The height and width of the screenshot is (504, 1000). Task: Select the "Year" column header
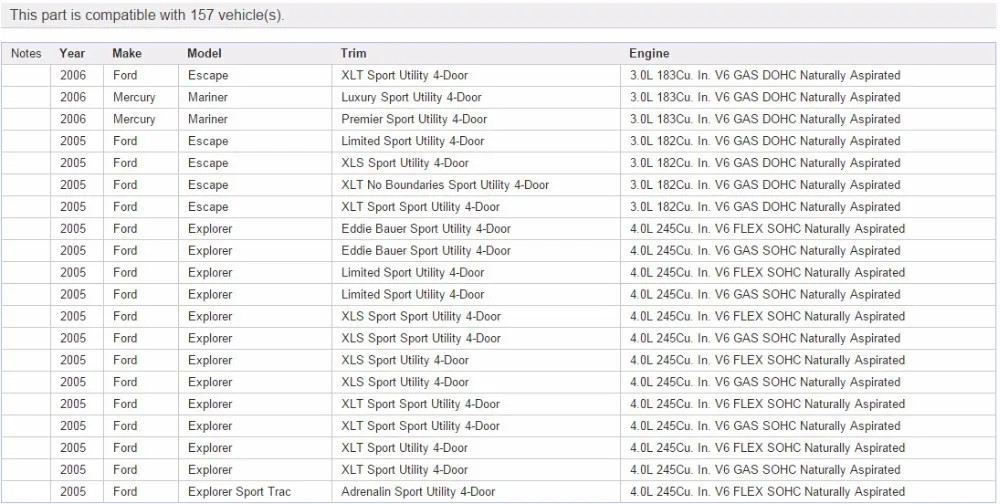(x=72, y=54)
